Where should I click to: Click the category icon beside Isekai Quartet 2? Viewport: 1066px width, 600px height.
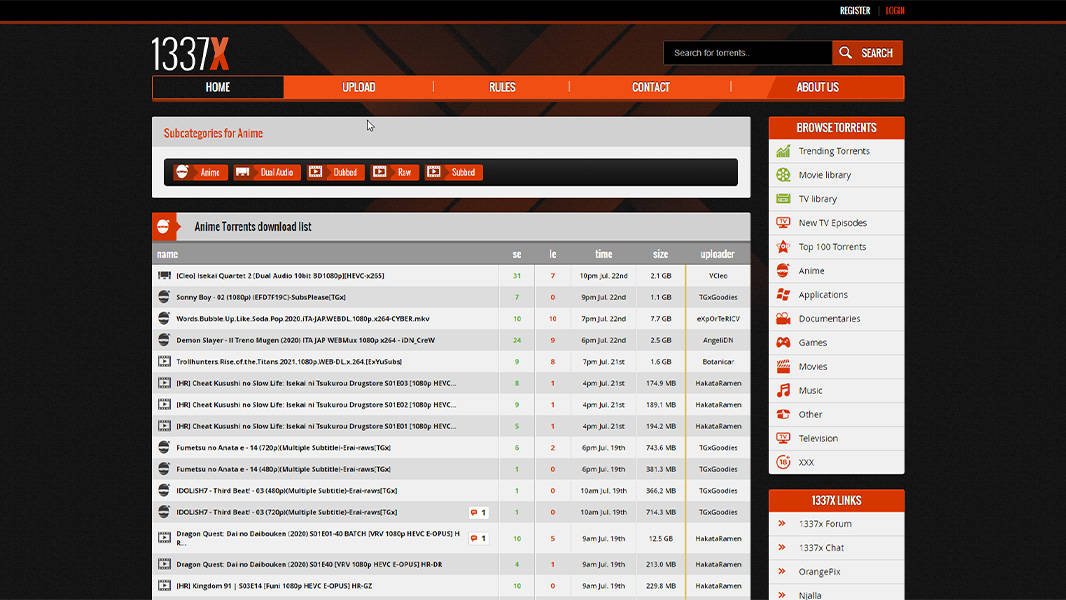(164, 276)
